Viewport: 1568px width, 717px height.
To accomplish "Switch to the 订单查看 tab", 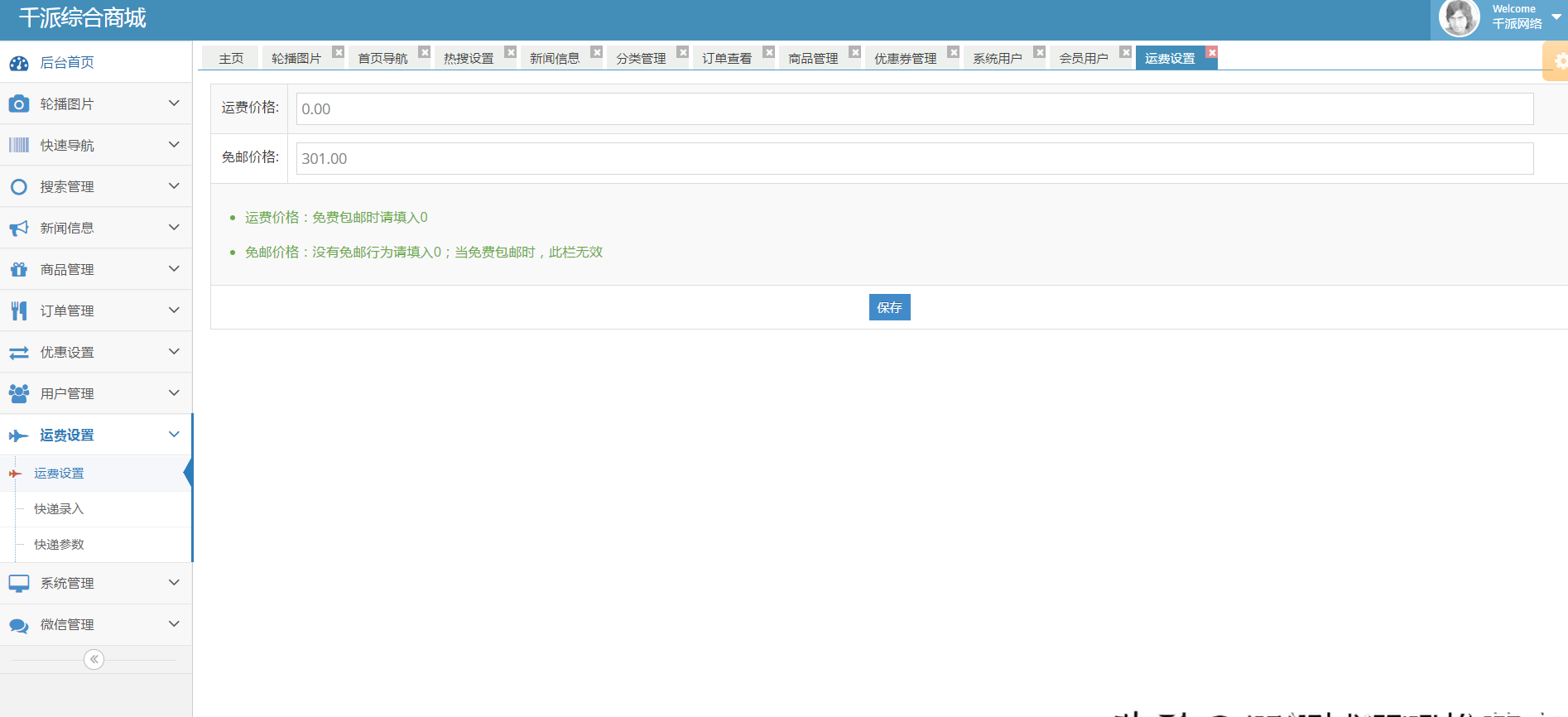I will 727,58.
